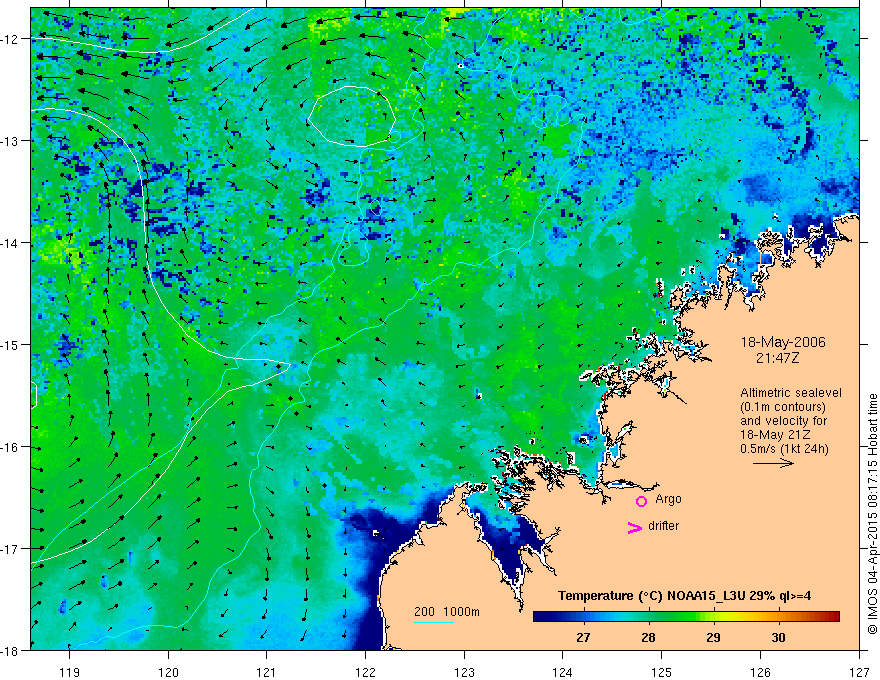Click the '21:47Z' time text
Screen dimensions: 880x680
tap(777, 358)
